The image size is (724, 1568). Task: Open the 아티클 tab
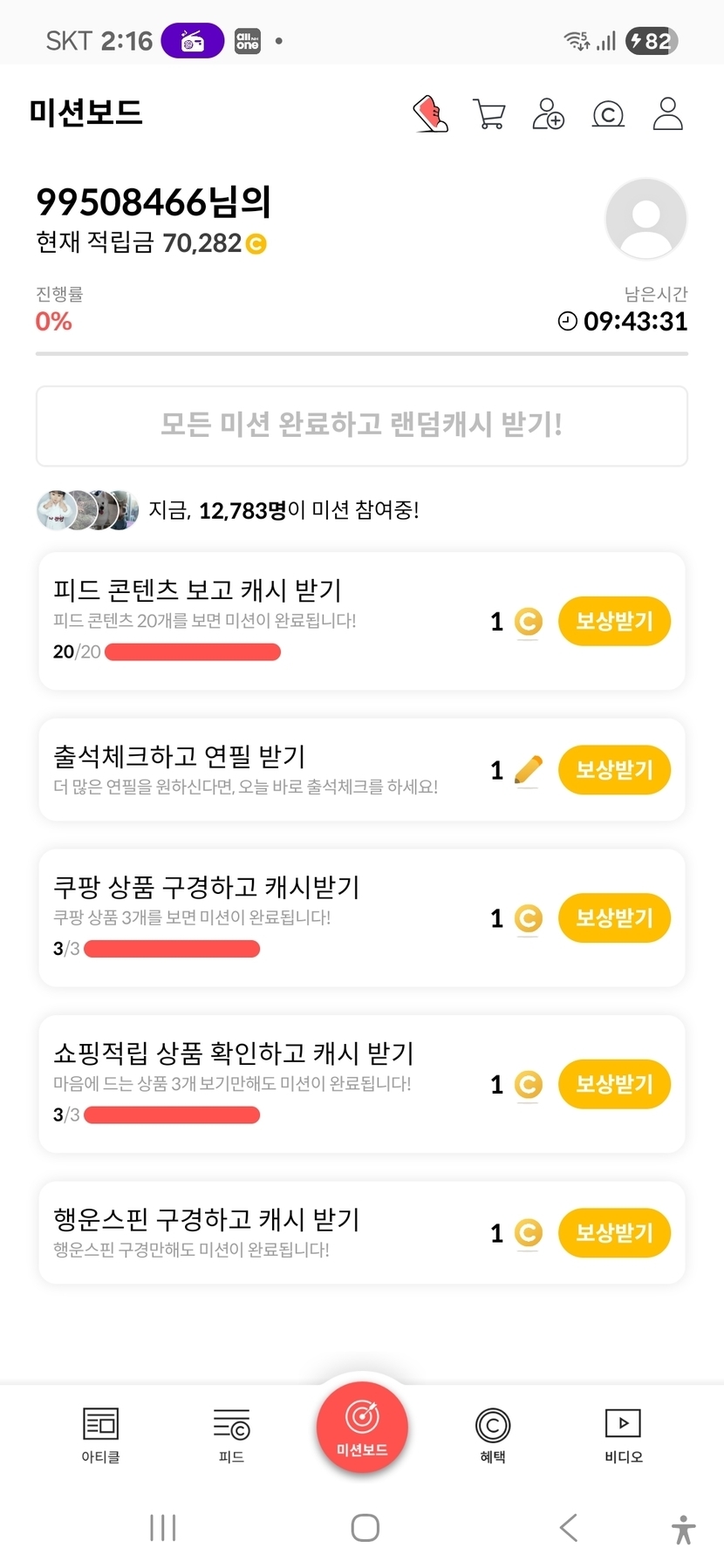pos(100,1434)
